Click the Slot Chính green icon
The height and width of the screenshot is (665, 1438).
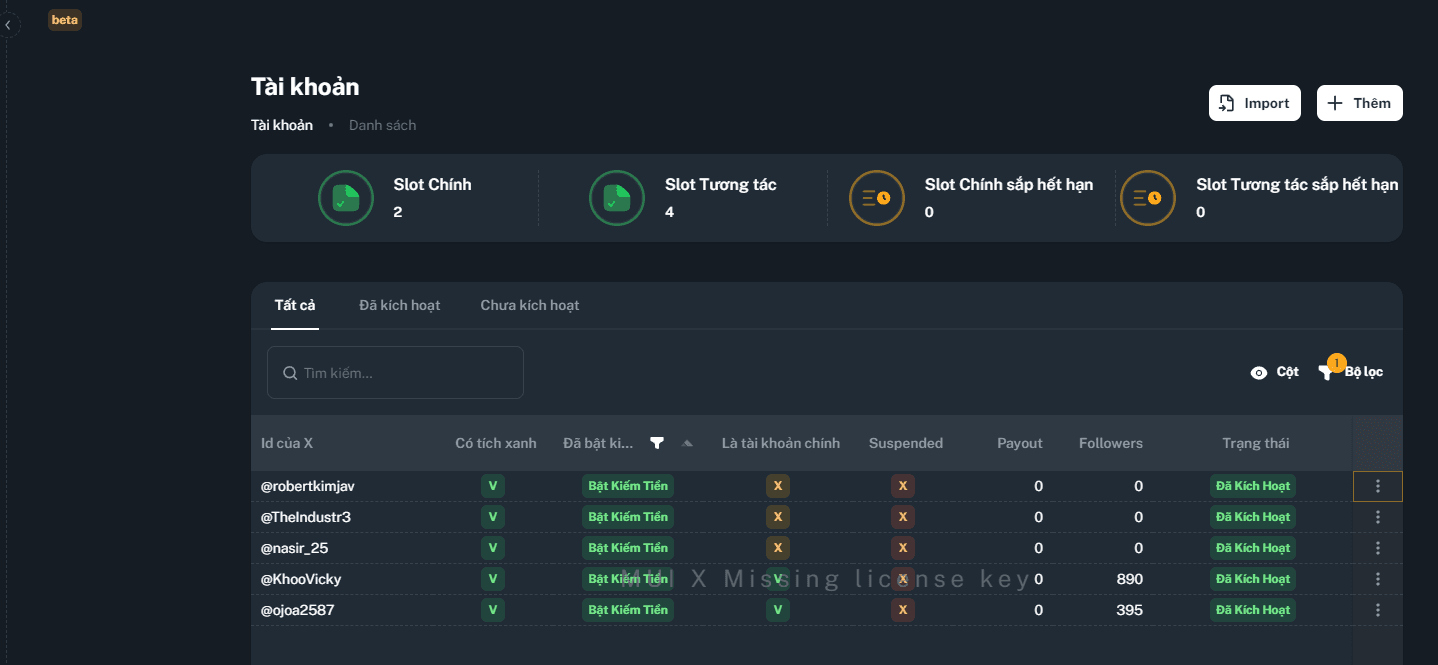point(346,198)
